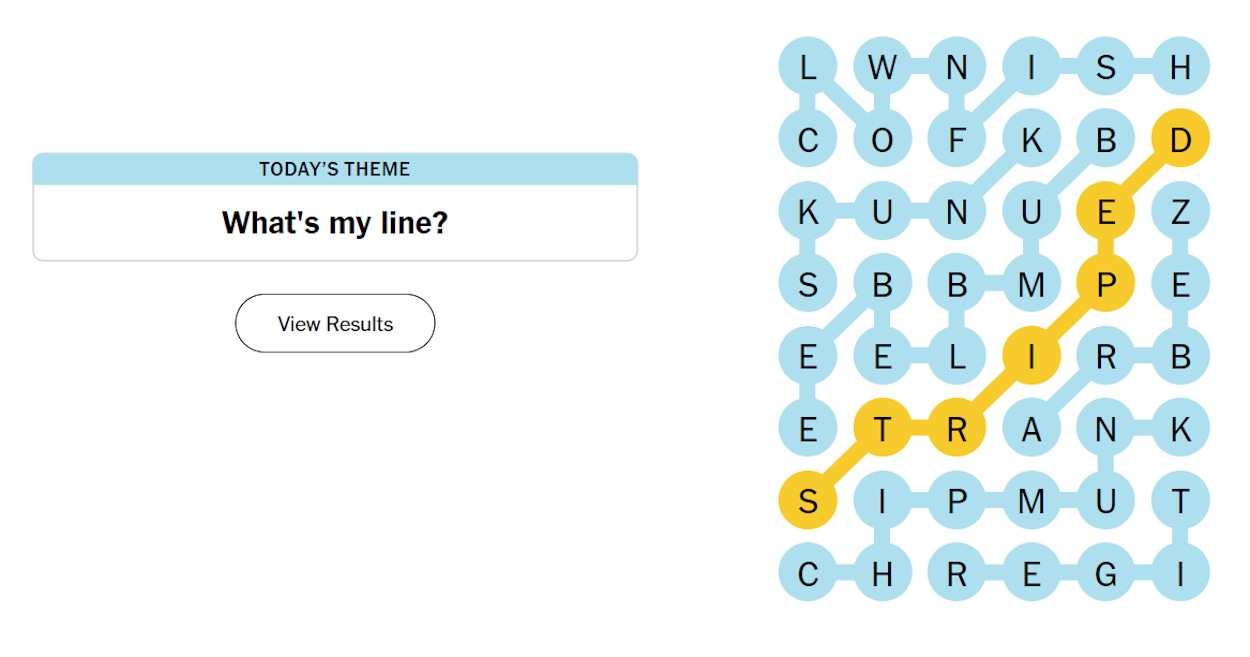The width and height of the screenshot is (1250, 657).
Task: Click the yellow letter E tile
Action: [1105, 212]
